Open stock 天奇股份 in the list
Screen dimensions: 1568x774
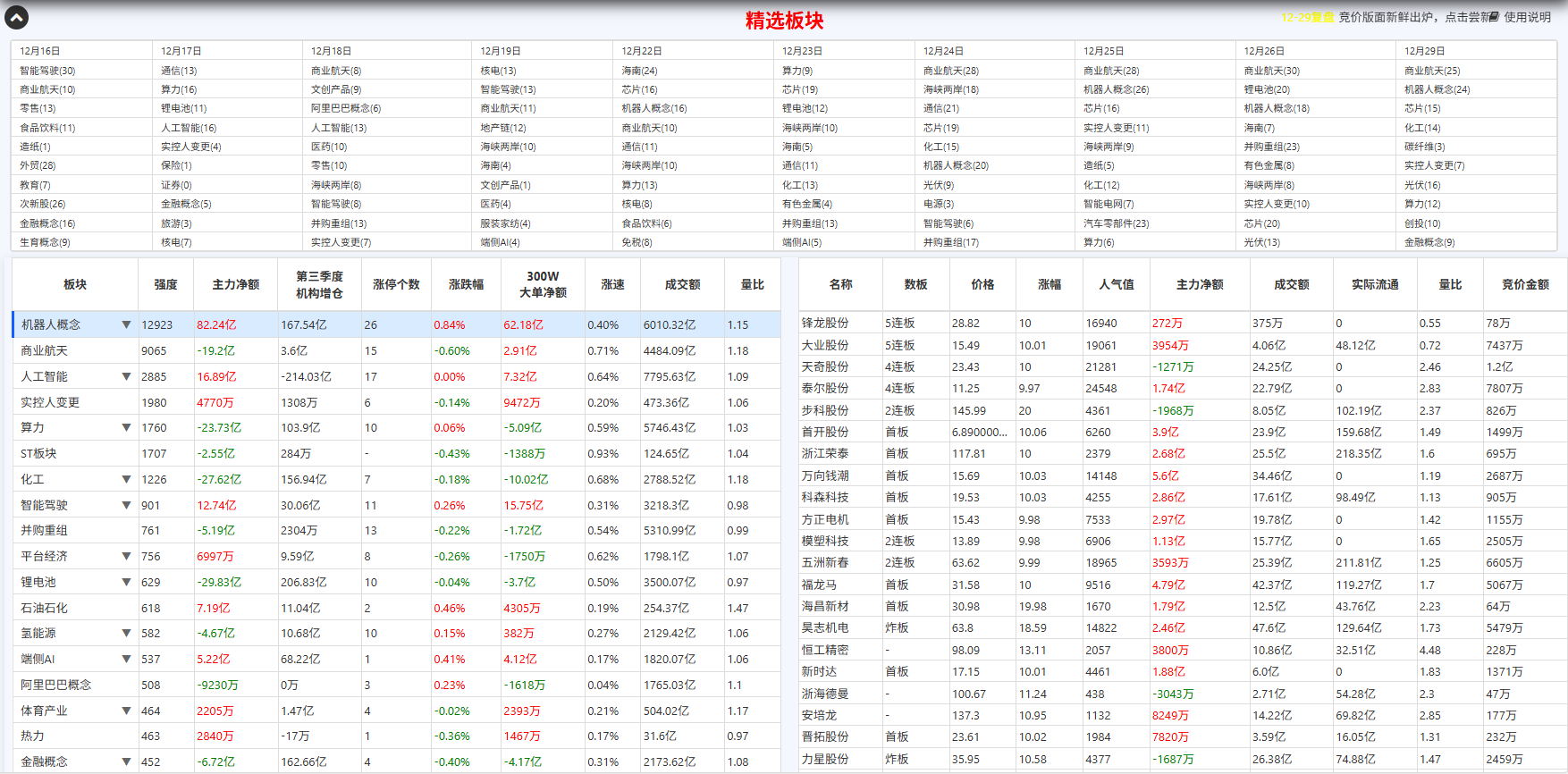[x=825, y=366]
